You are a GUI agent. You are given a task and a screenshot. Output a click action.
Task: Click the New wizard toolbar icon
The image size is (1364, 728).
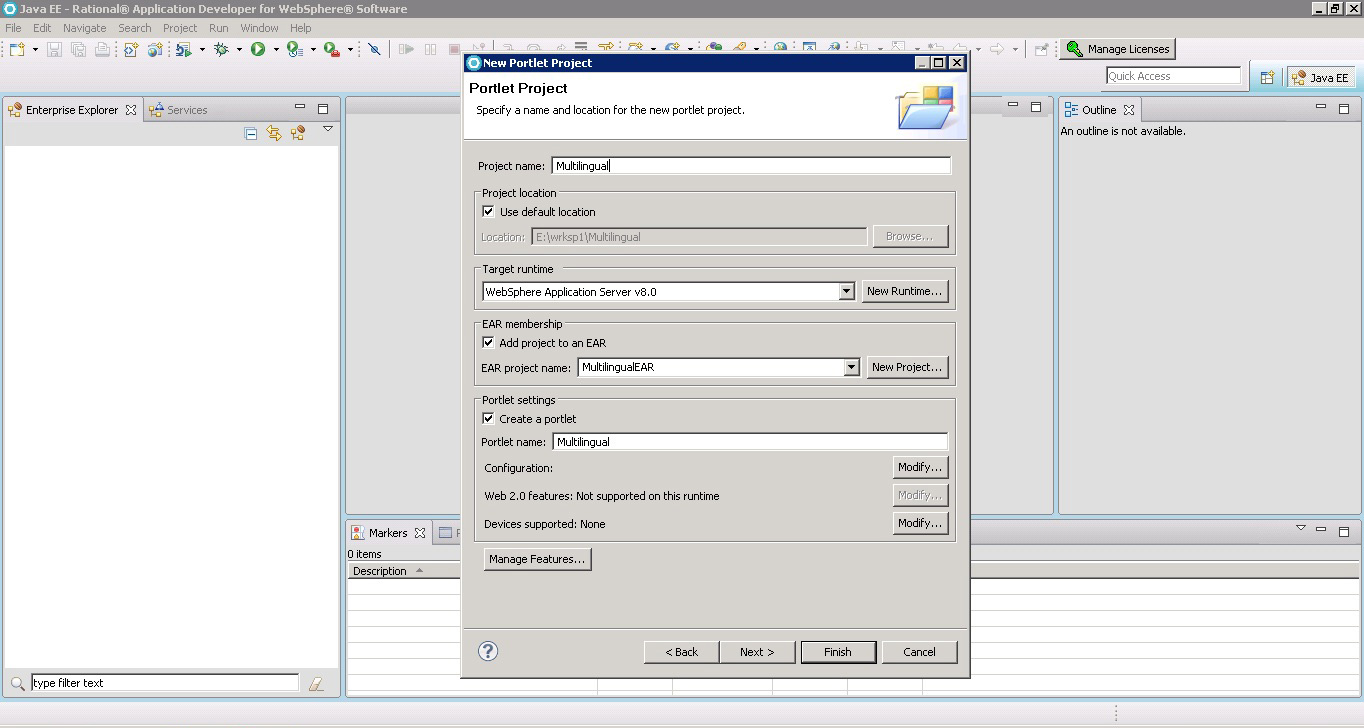(17, 49)
